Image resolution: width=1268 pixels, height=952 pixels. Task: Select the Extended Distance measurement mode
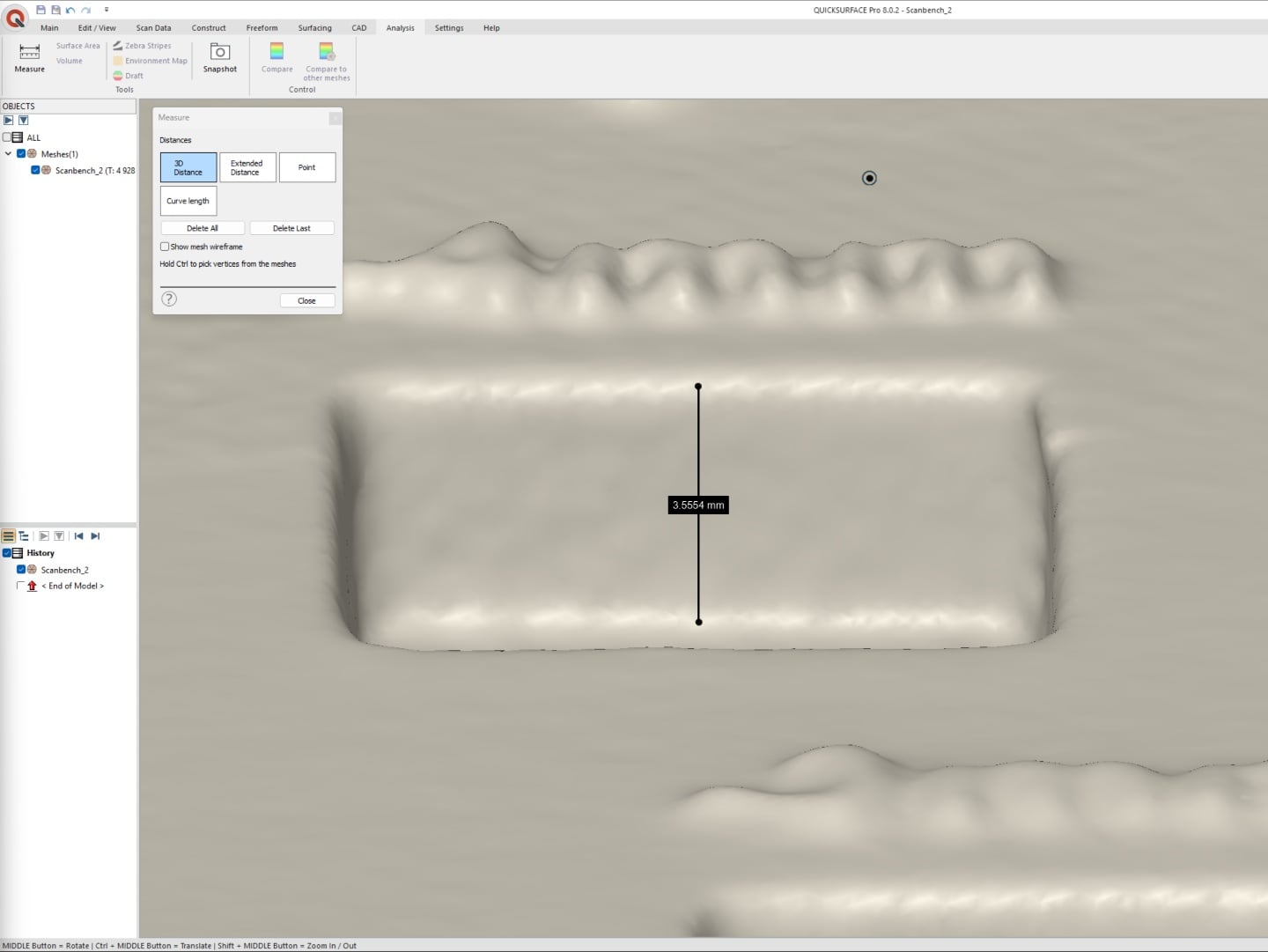click(x=247, y=167)
